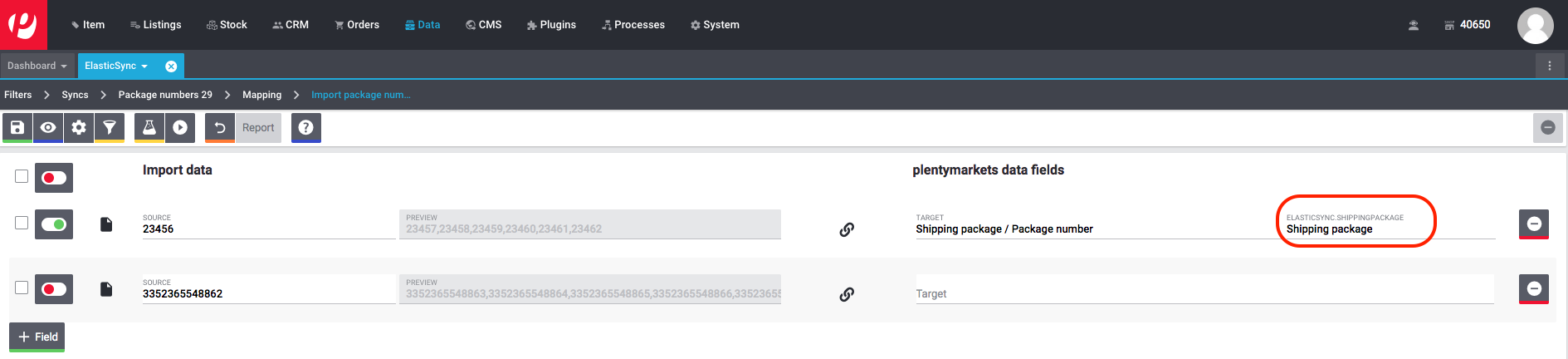
Task: Expand the Dashboard tab dropdown
Action: (64, 66)
